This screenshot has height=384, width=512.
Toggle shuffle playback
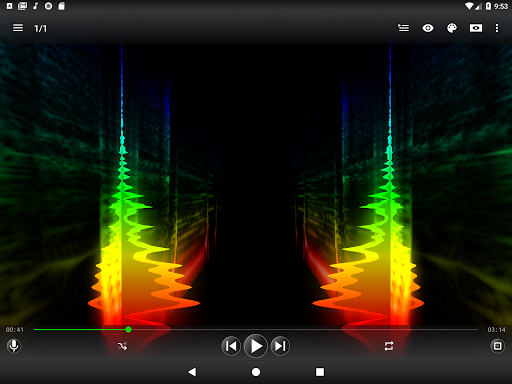(122, 346)
